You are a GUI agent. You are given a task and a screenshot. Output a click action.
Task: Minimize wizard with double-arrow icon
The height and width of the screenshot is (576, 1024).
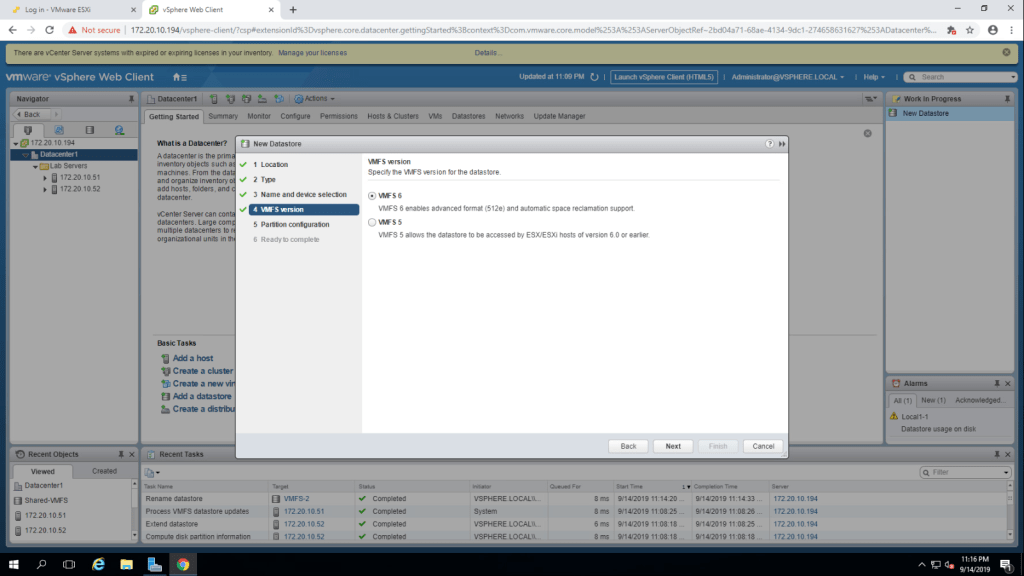[781, 144]
